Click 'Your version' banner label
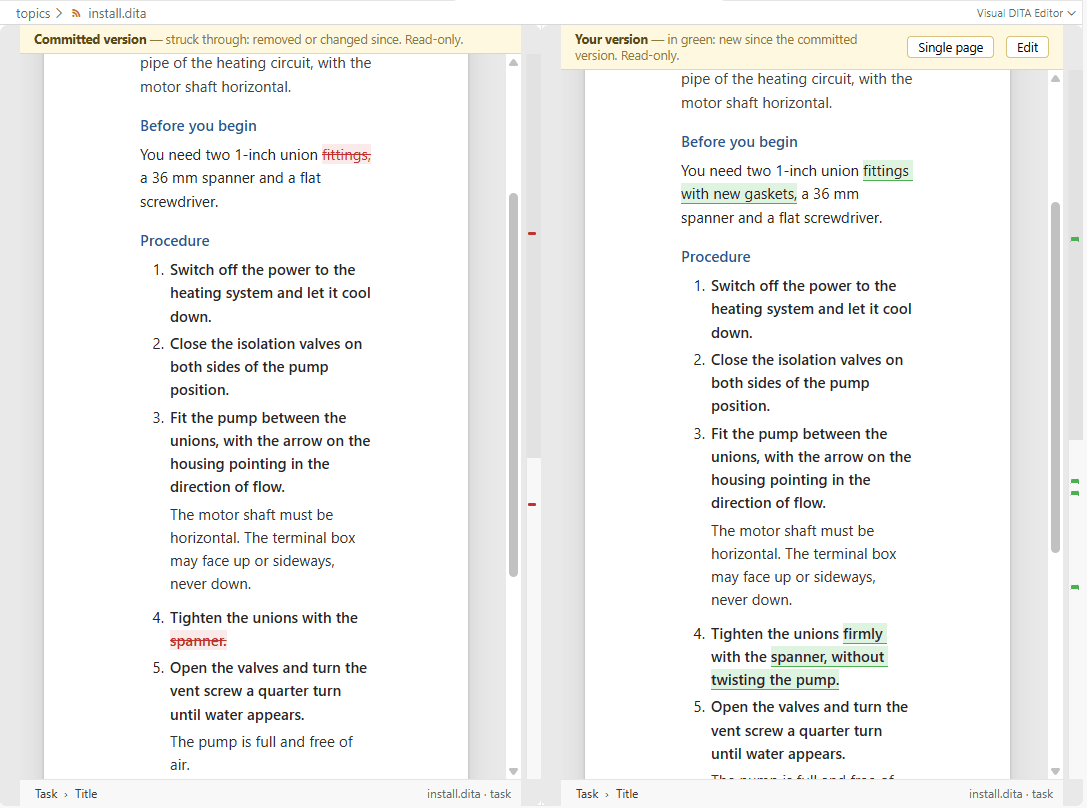Screen dimensions: 1087x808 point(611,39)
